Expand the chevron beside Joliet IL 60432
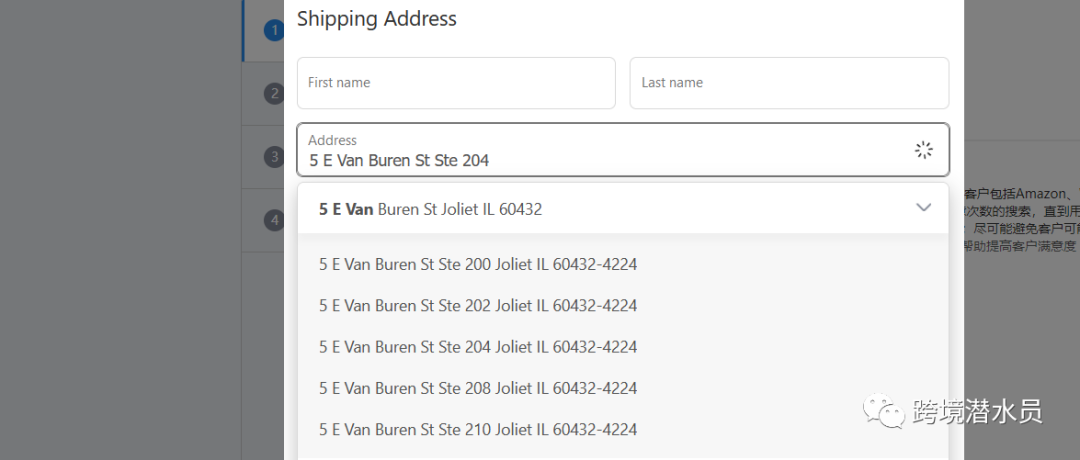Screen dimensions: 1080x460 pyautogui.click(x=923, y=208)
